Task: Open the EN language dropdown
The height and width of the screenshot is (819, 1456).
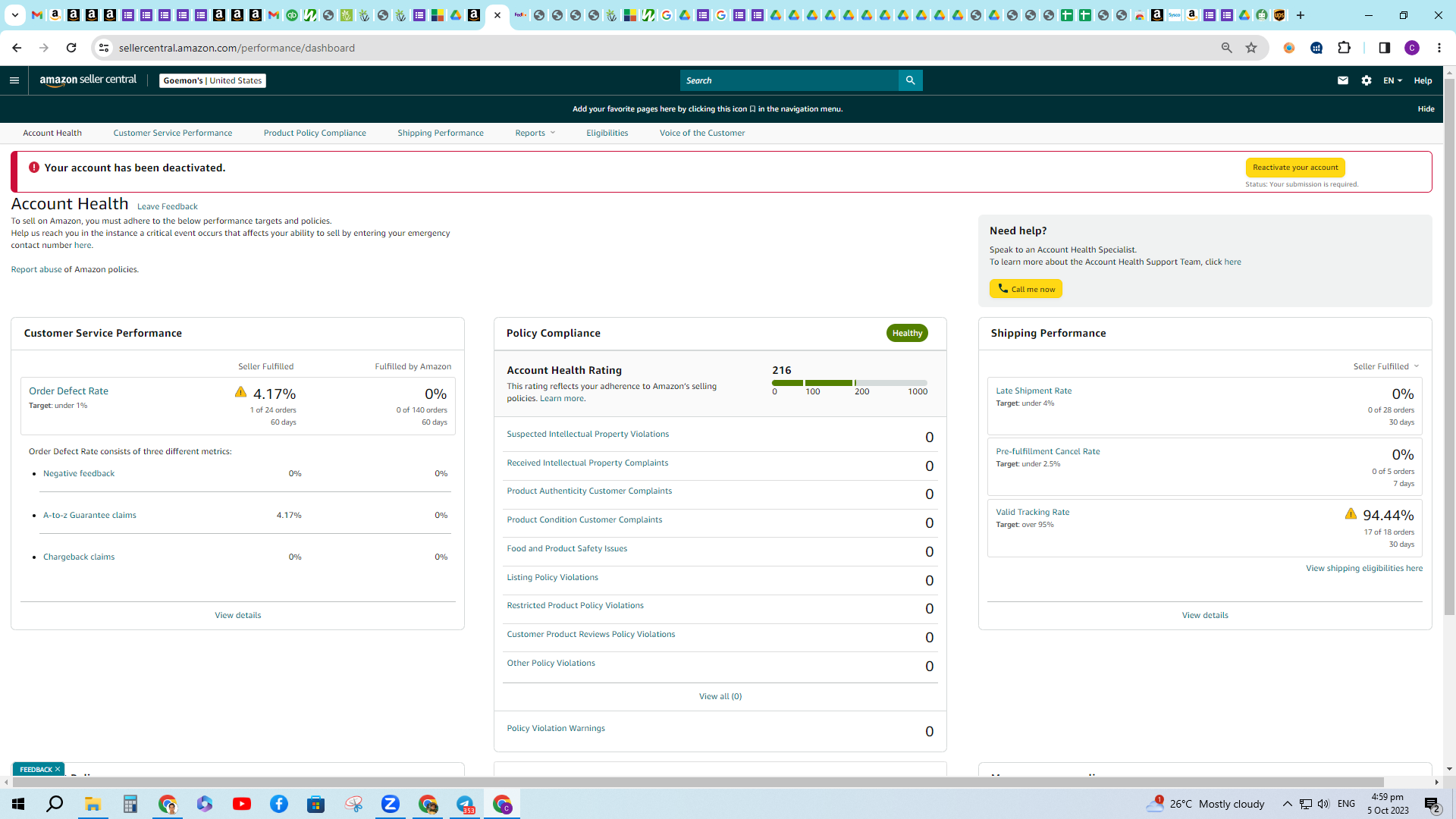Action: 1392,80
